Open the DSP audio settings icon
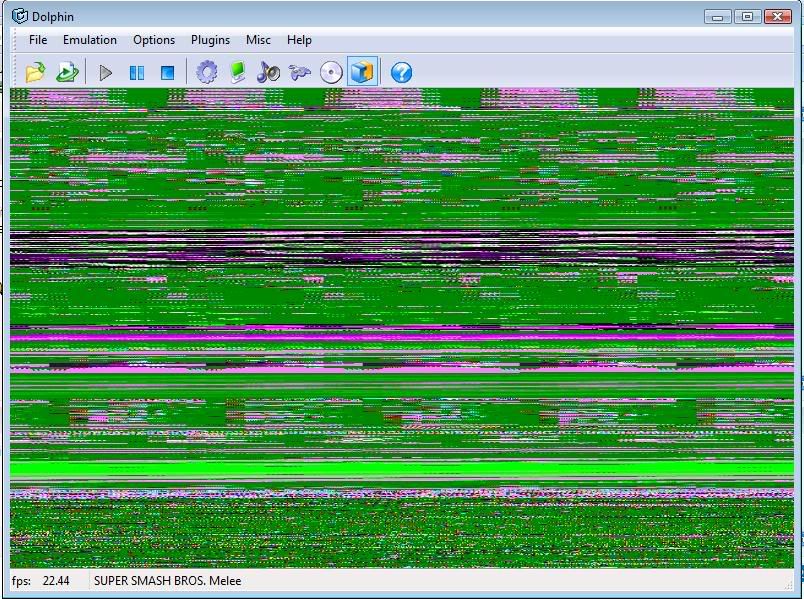The image size is (804, 599). [x=268, y=72]
